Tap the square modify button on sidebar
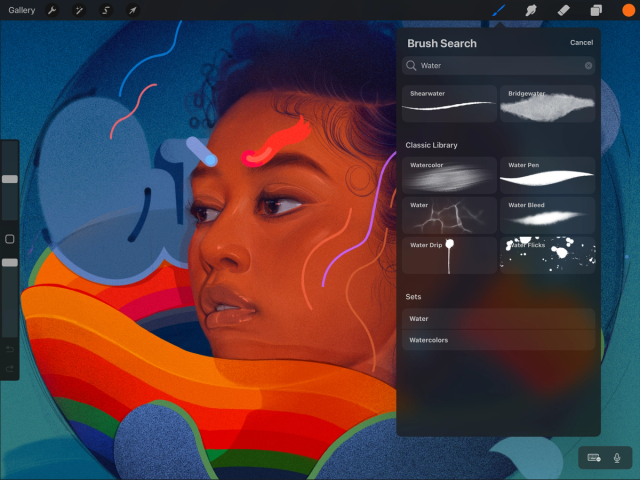 (10, 239)
